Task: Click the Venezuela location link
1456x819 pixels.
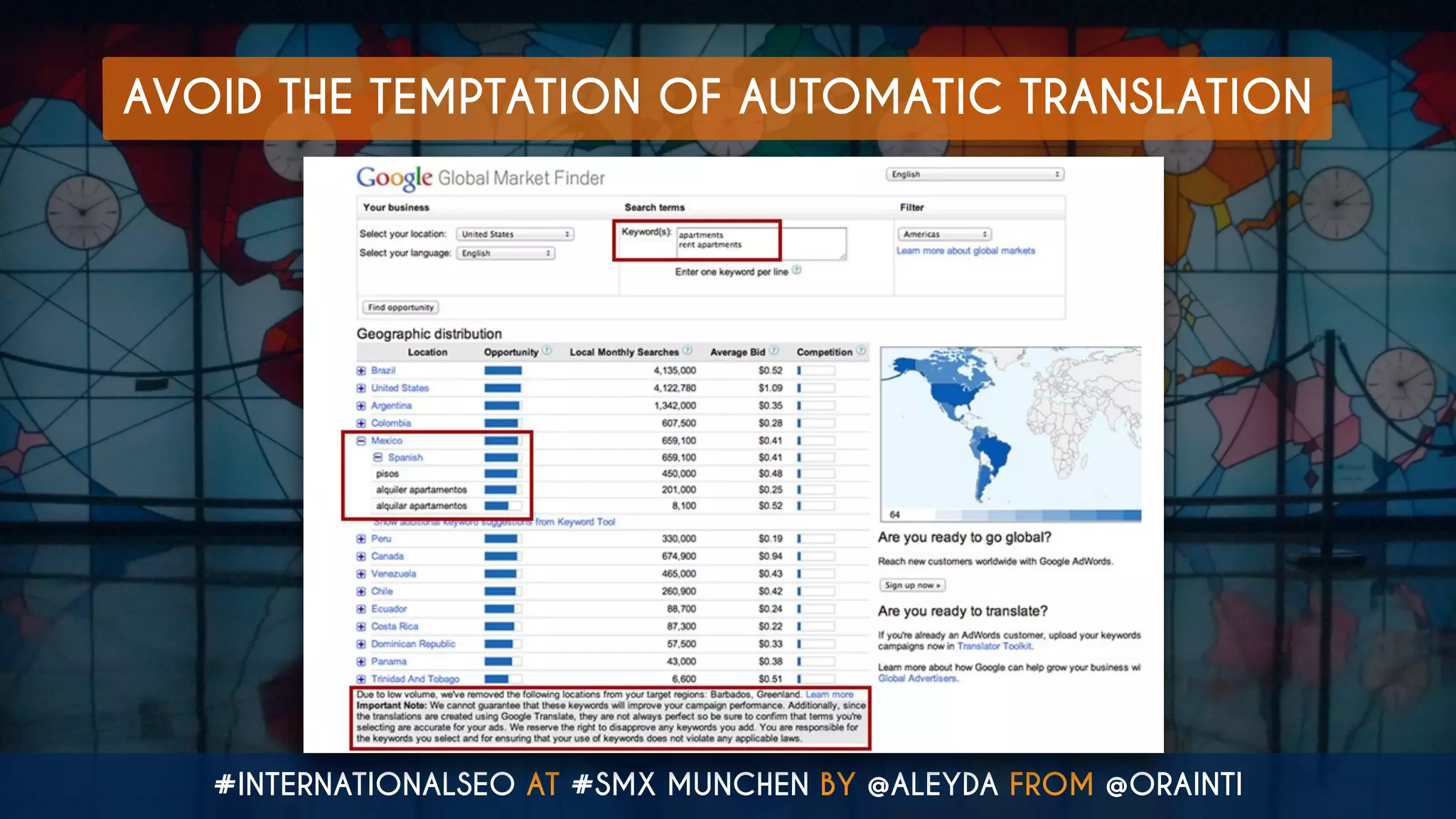Action: (x=393, y=574)
